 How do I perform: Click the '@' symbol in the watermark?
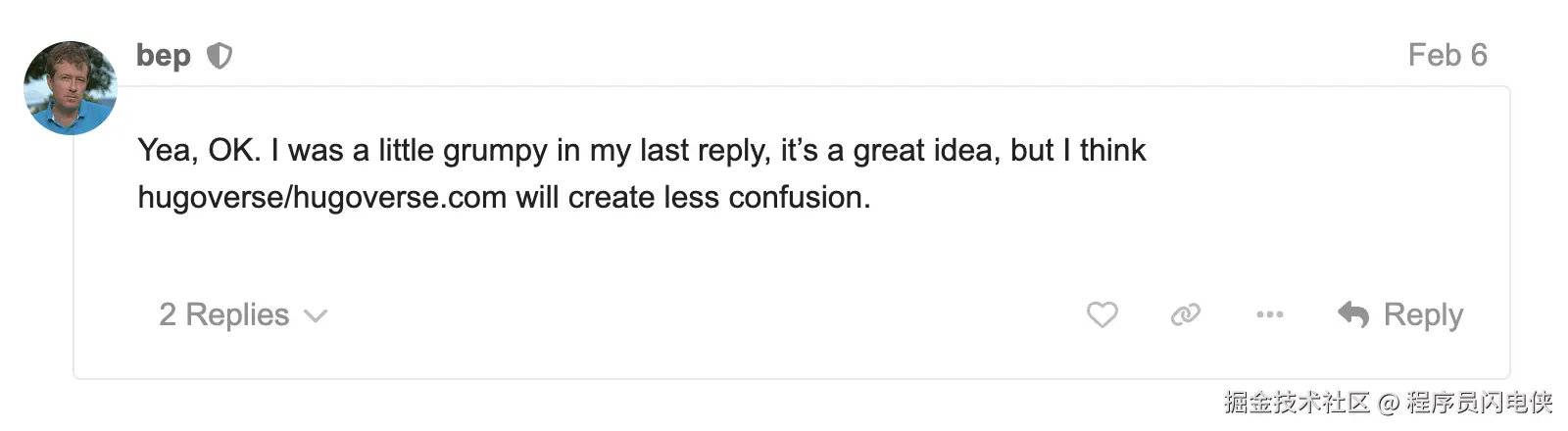pyautogui.click(x=1388, y=403)
